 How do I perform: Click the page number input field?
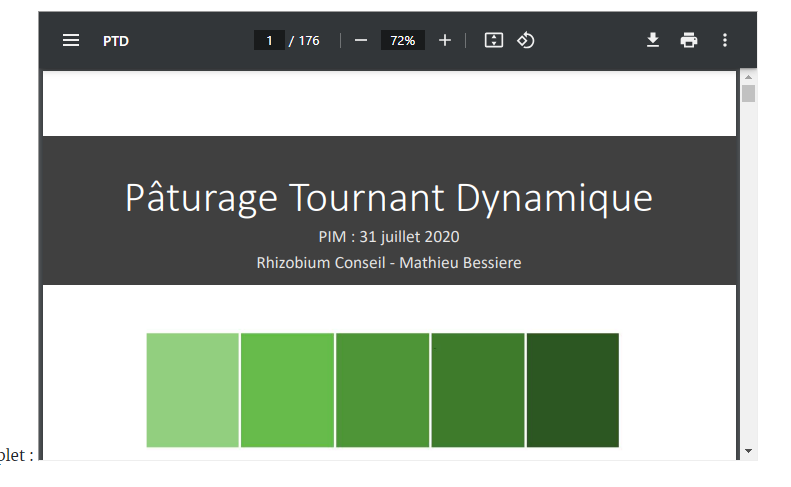pos(269,40)
